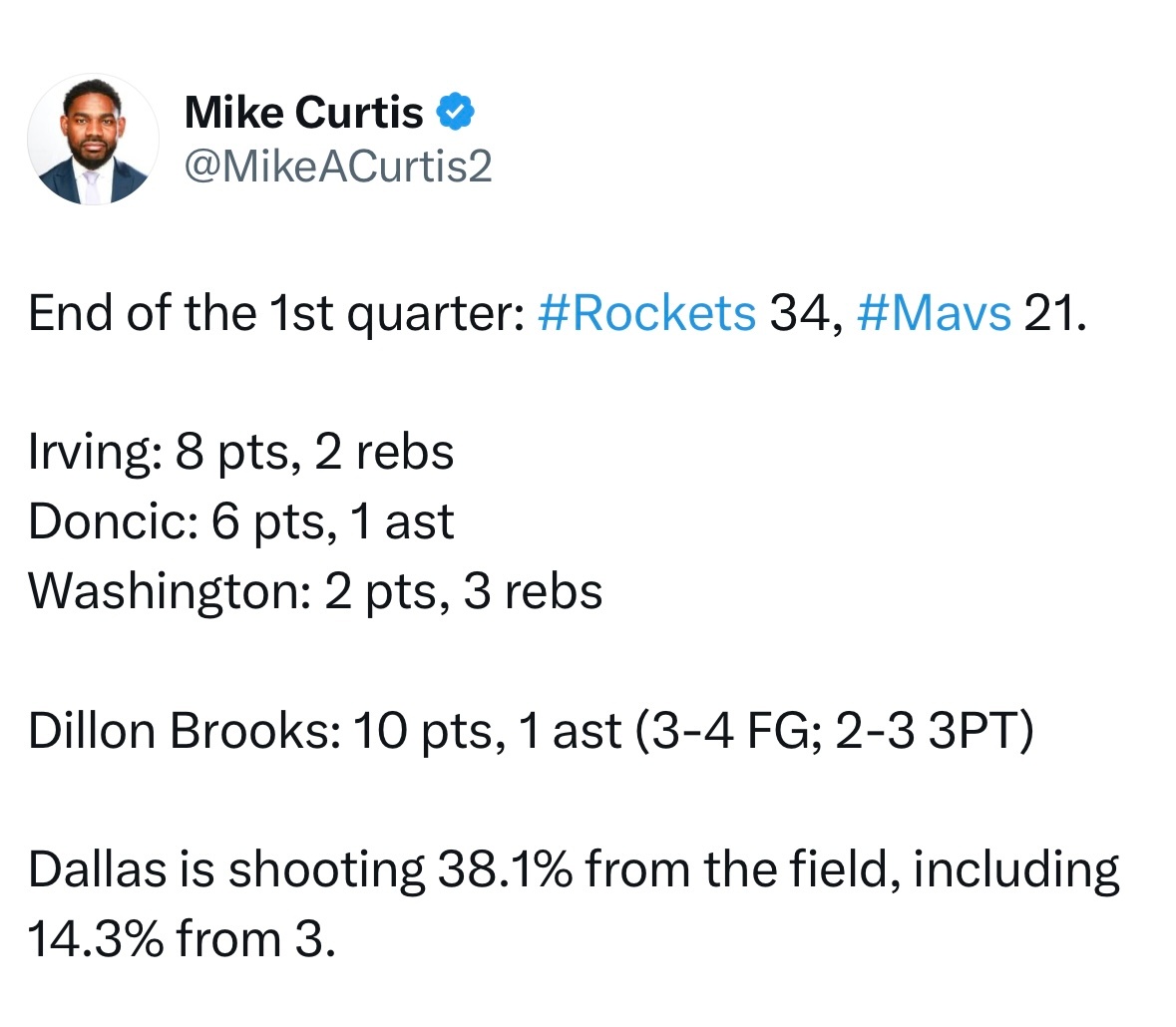Image resolution: width=1176 pixels, height=1027 pixels.
Task: Click the "14.3% from 3." text
Action: 182,938
